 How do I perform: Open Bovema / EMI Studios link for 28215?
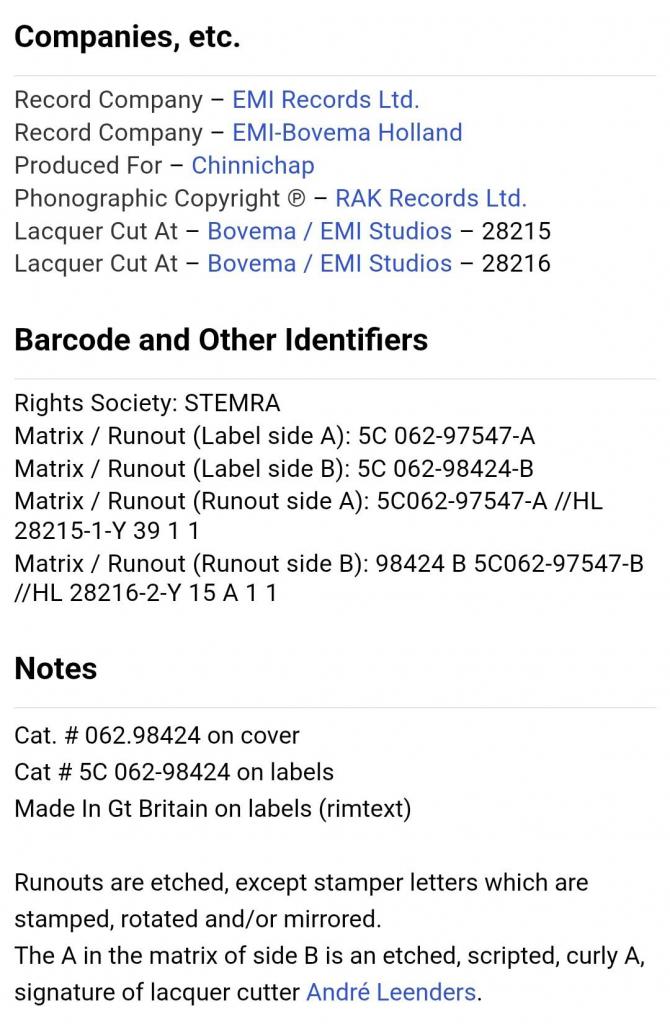pos(330,231)
